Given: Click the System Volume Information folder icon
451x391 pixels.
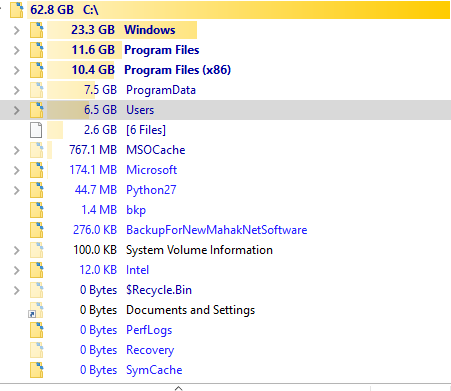Looking at the screenshot, I should (37, 250).
